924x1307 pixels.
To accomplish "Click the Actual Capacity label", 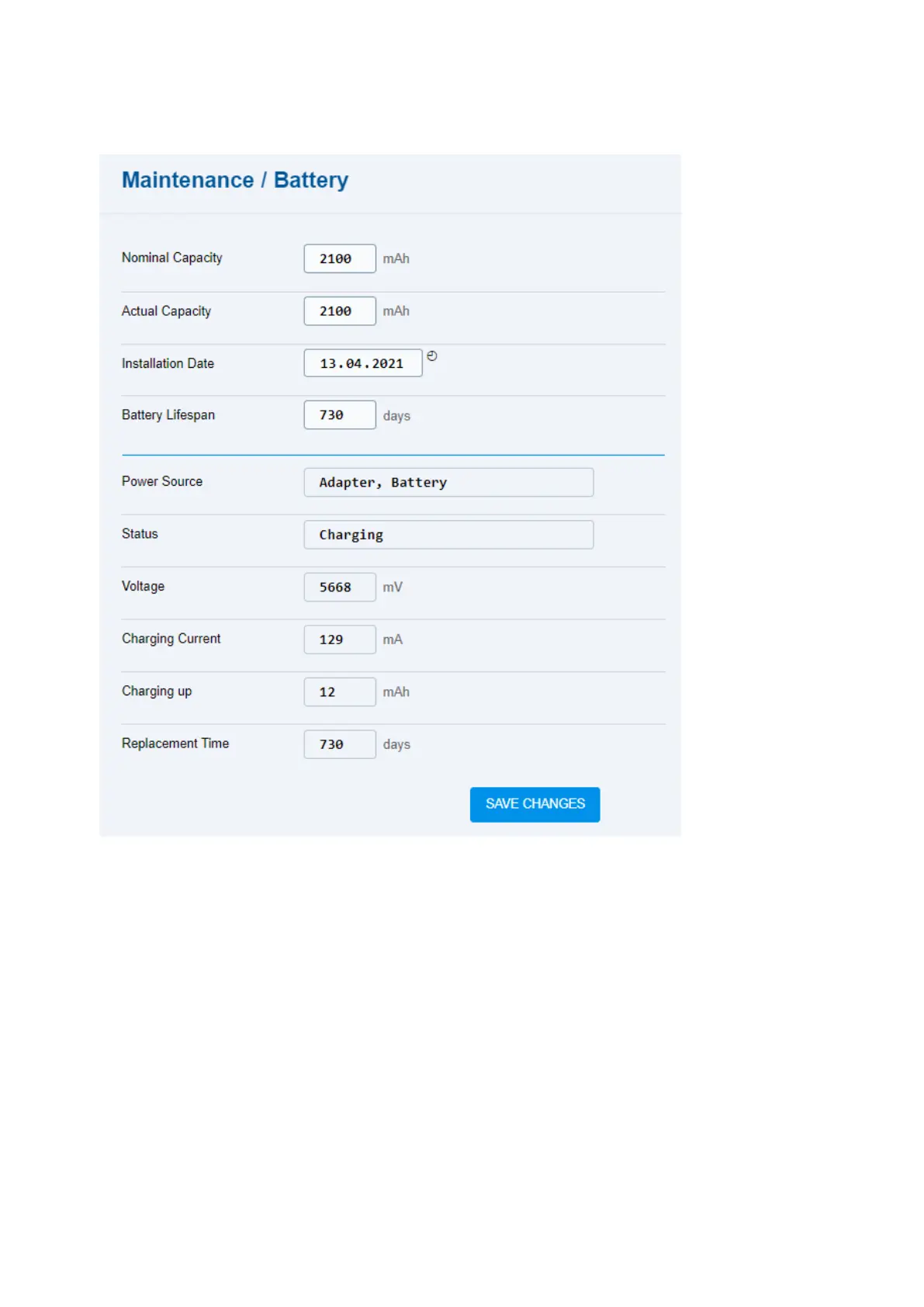I will (x=166, y=311).
